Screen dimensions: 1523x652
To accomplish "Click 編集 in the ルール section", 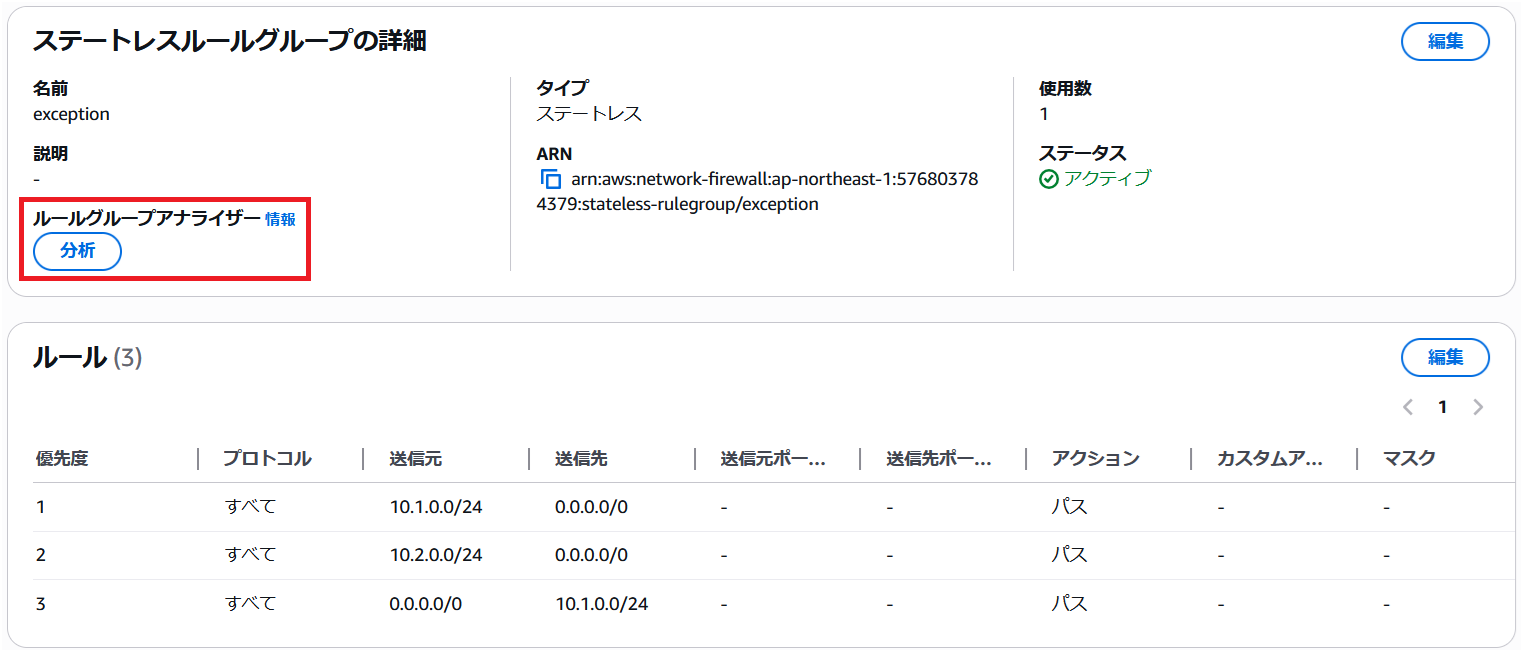I will pos(1445,357).
